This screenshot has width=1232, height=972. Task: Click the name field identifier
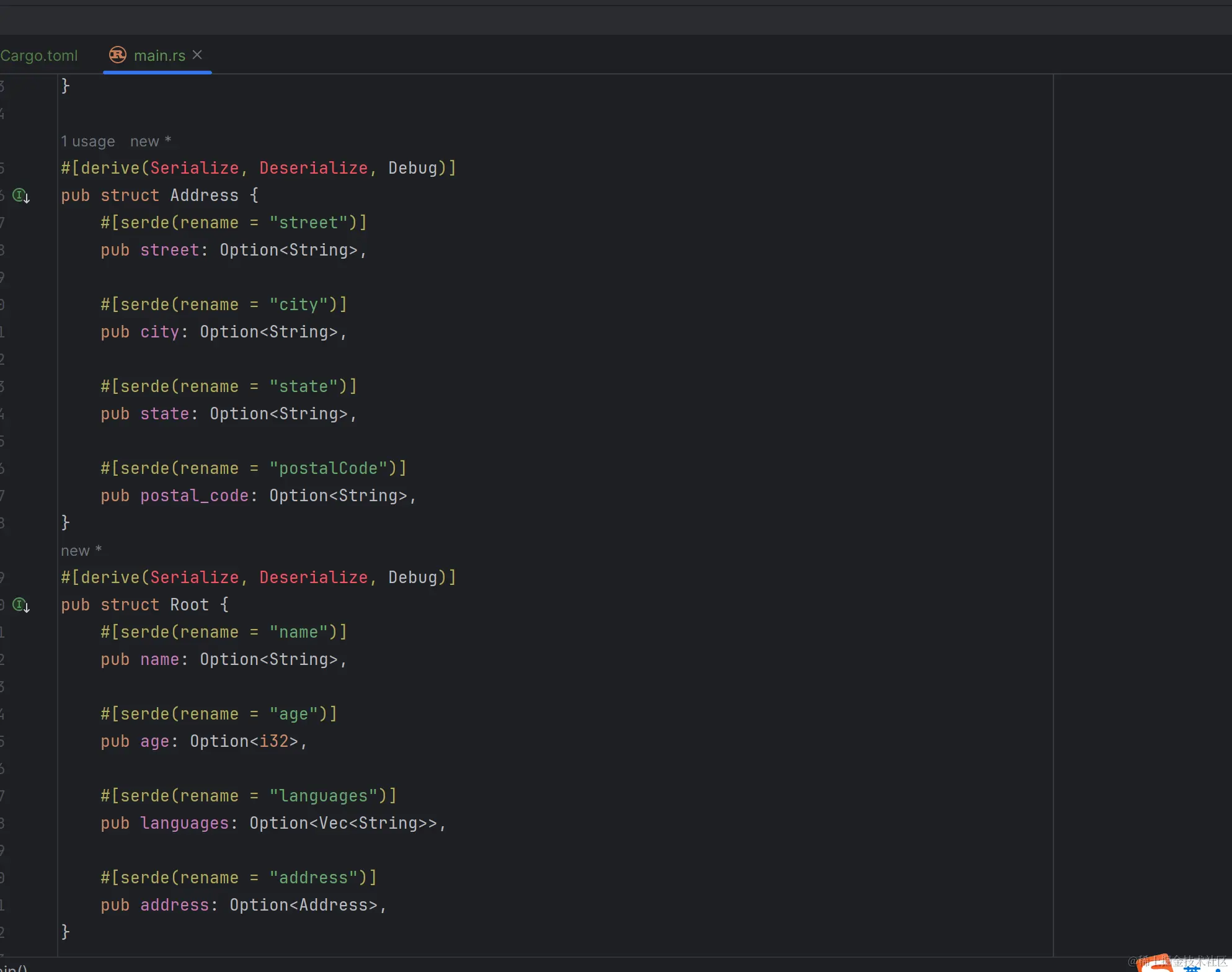pyautogui.click(x=160, y=659)
